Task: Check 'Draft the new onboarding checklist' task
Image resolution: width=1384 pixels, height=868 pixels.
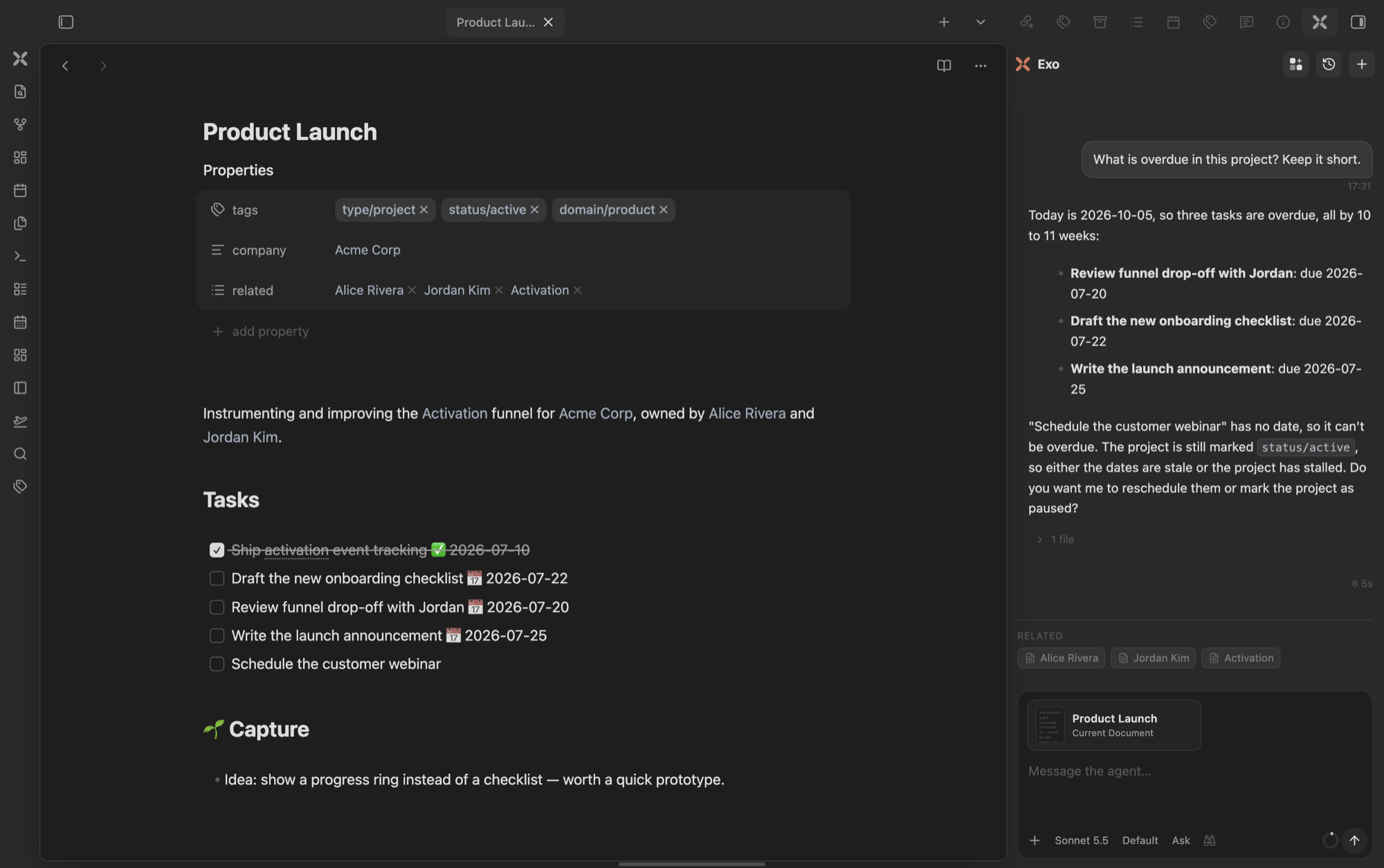Action: point(217,578)
